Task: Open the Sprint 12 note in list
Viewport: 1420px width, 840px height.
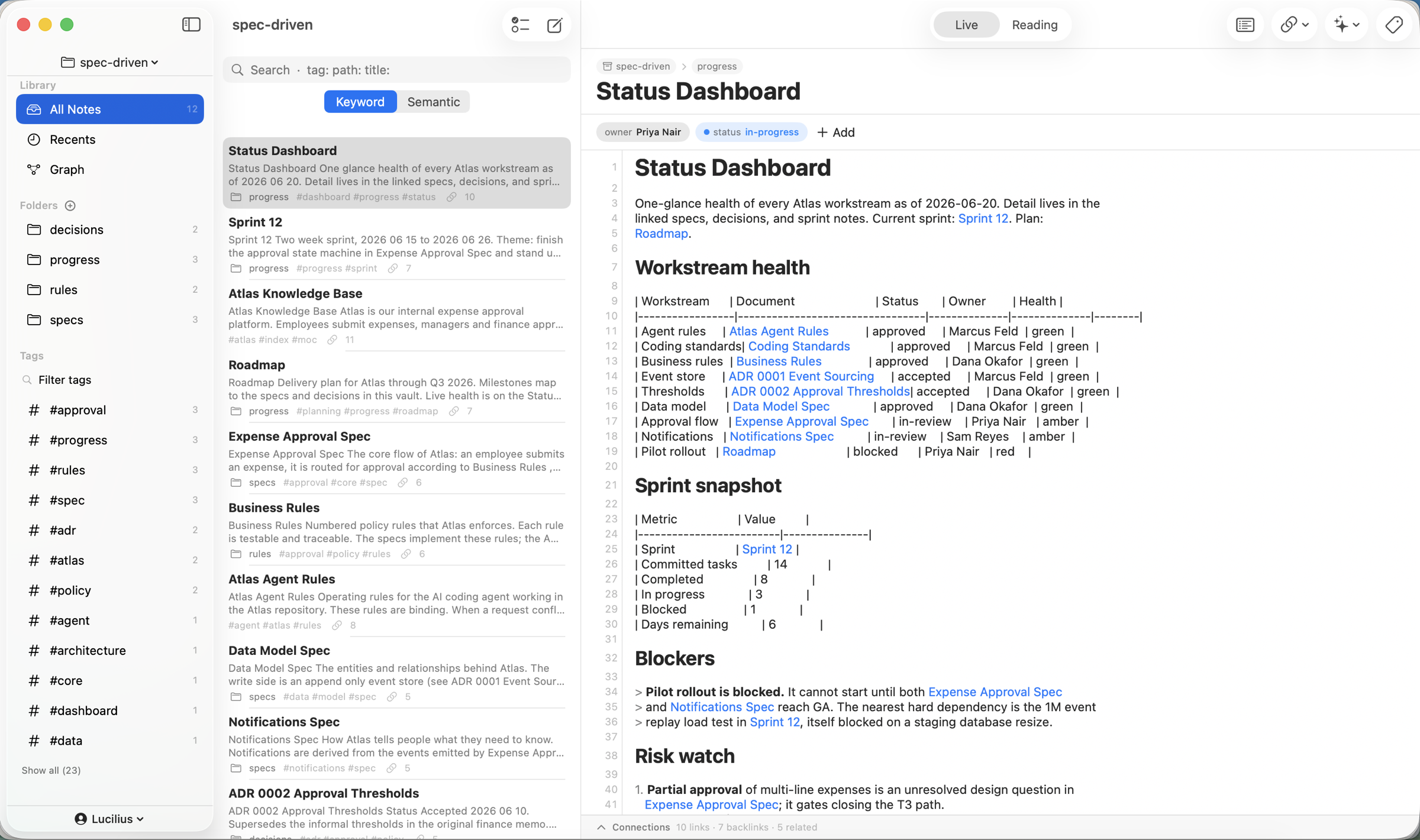Action: click(x=396, y=244)
